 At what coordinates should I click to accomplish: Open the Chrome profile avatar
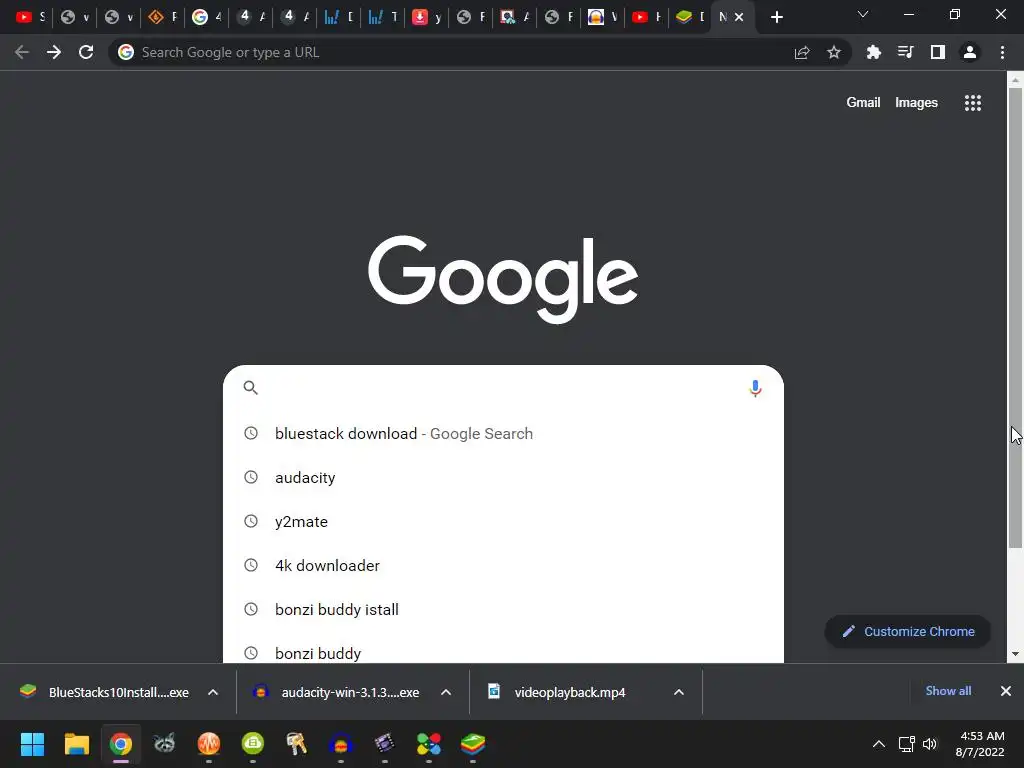[x=970, y=52]
